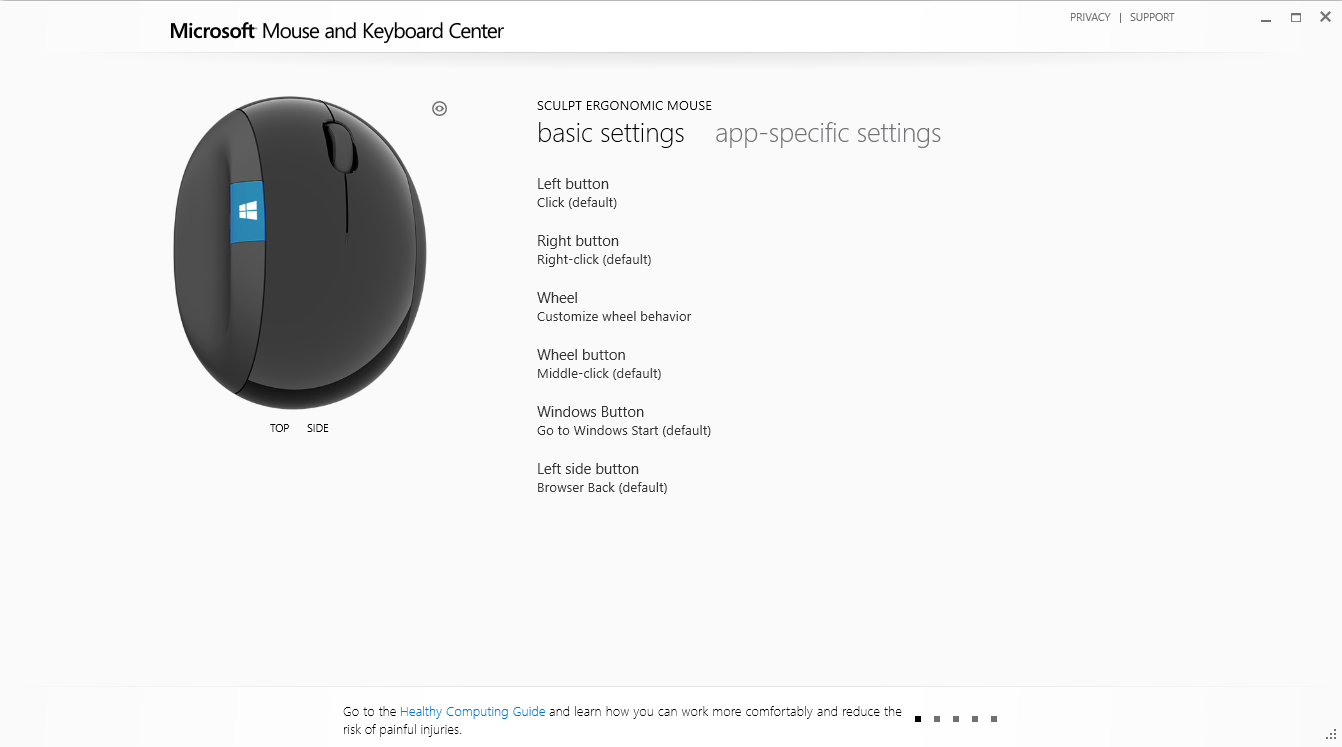The width and height of the screenshot is (1342, 747).
Task: Open Windows Button setting
Action: click(624, 421)
